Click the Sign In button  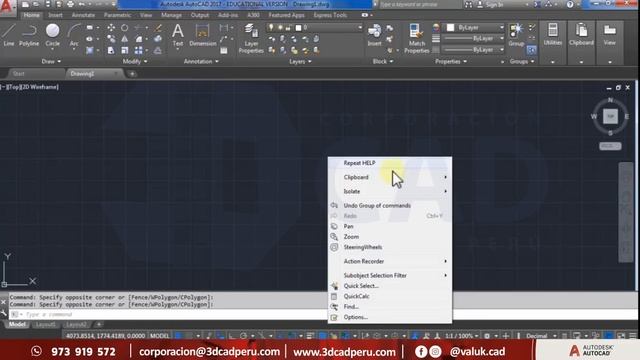491,5
